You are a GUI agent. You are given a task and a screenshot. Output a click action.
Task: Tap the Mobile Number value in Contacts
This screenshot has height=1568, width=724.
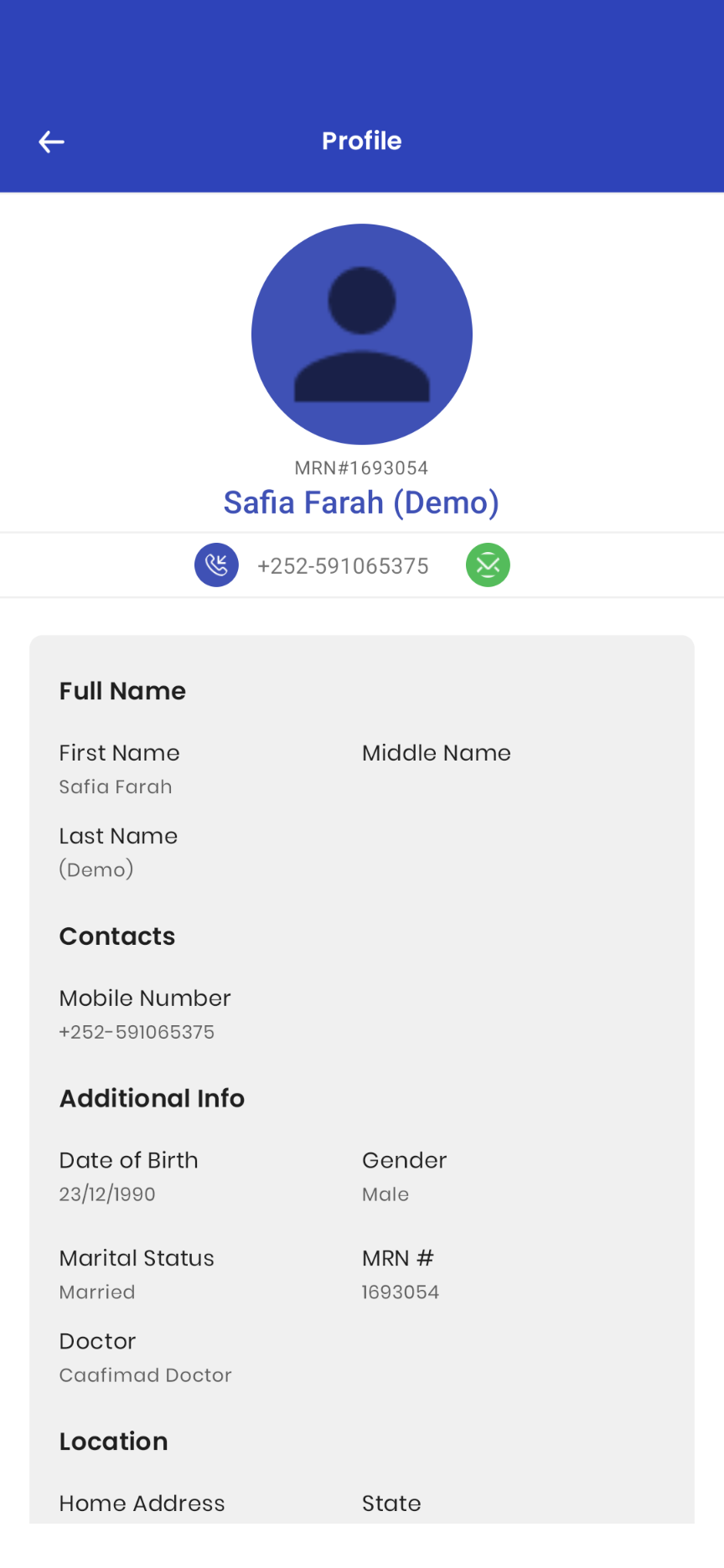(137, 1032)
